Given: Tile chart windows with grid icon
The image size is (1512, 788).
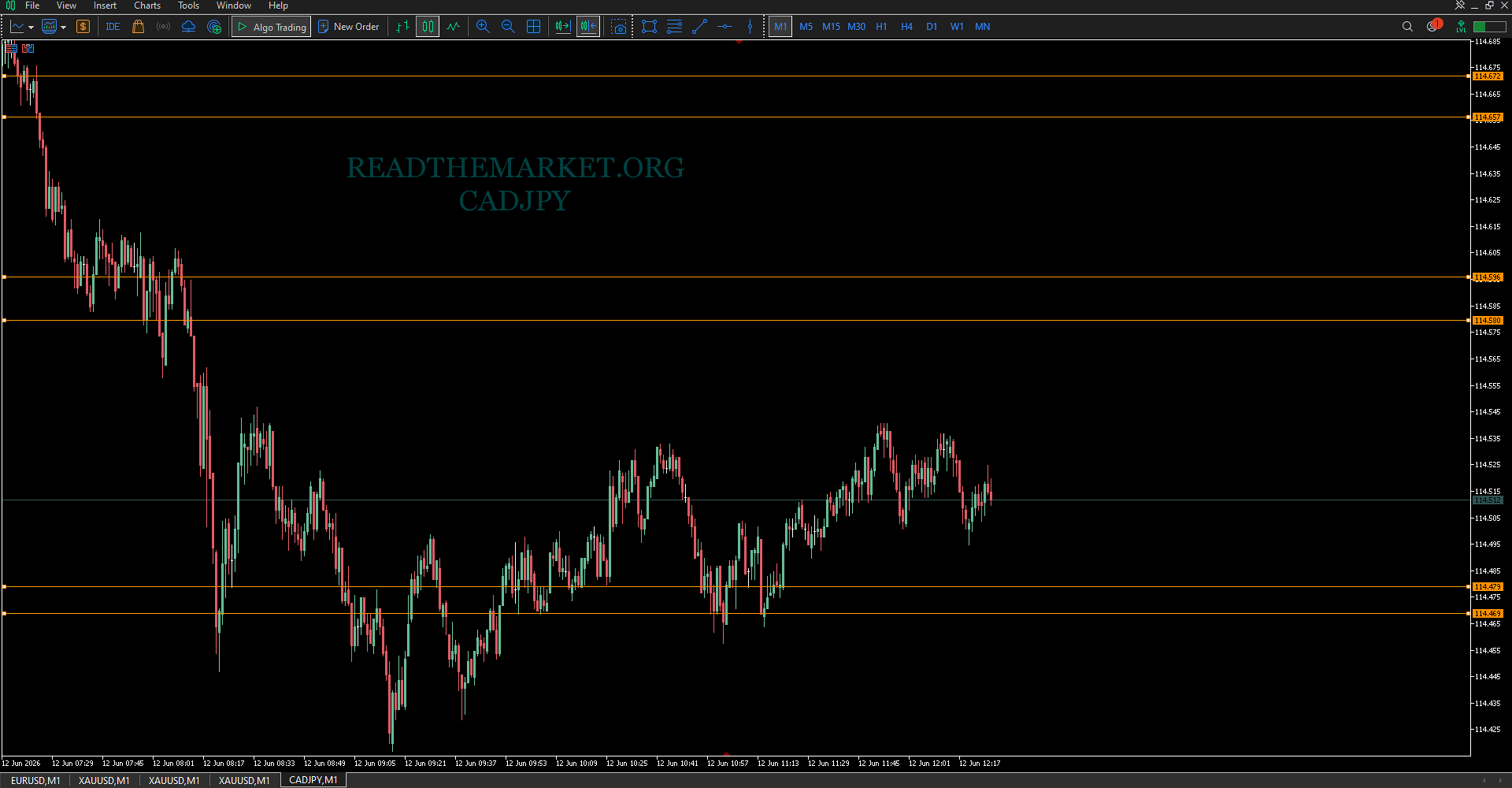Looking at the screenshot, I should [533, 27].
